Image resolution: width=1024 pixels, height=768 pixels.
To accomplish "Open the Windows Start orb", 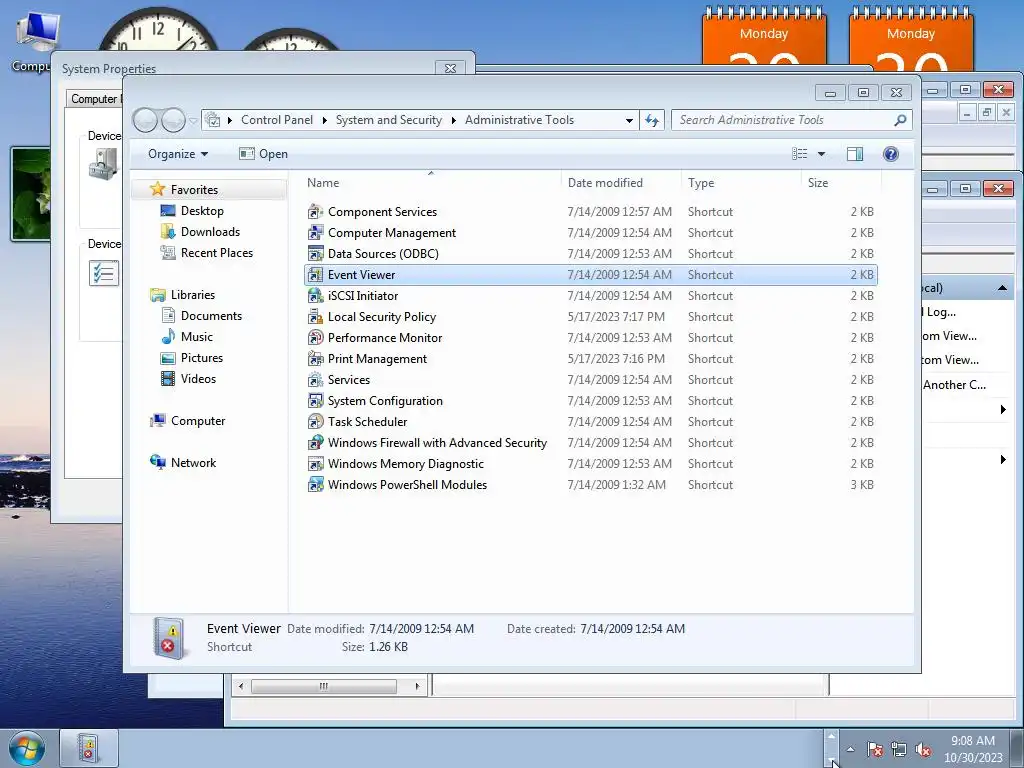I will pyautogui.click(x=26, y=748).
